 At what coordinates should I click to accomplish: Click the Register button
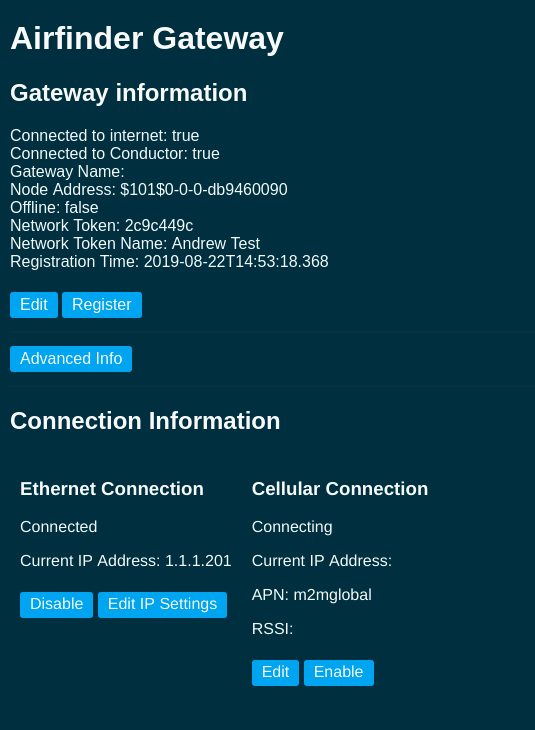[x=102, y=305]
